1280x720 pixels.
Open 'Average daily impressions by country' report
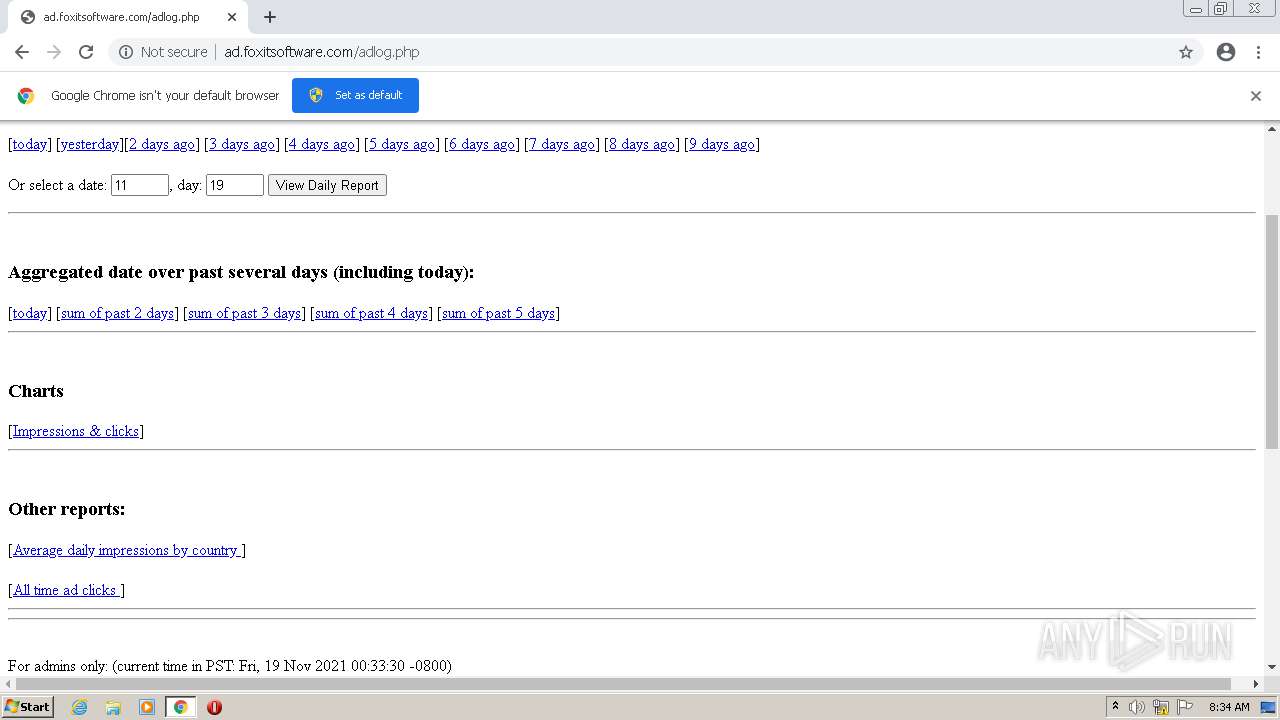[x=127, y=550]
